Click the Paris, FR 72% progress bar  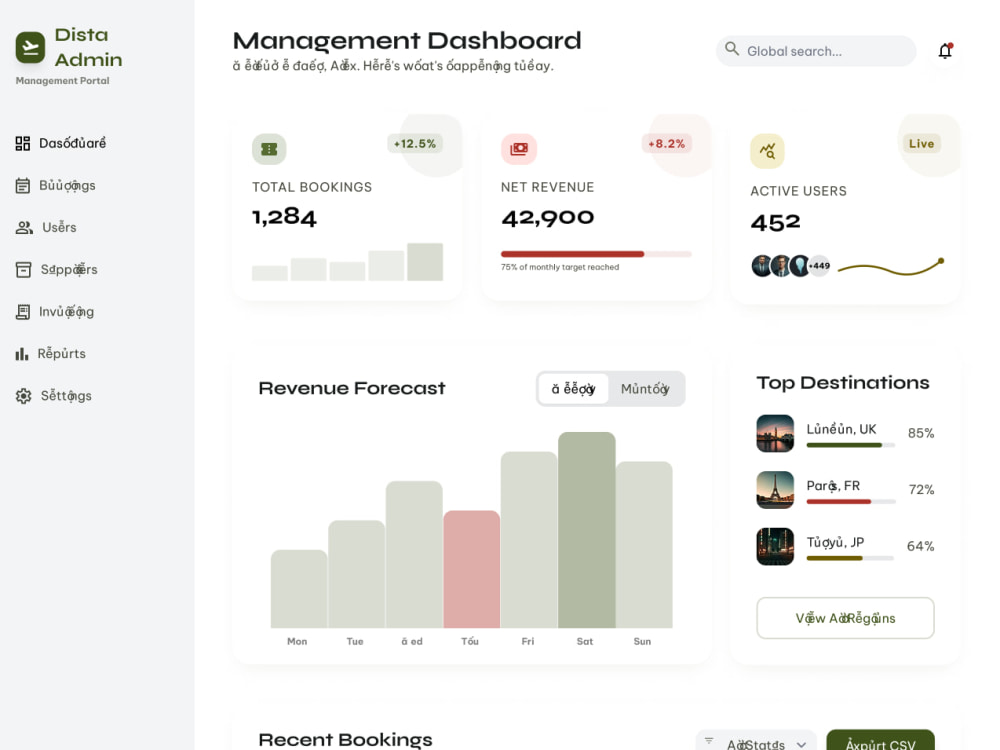coord(850,502)
